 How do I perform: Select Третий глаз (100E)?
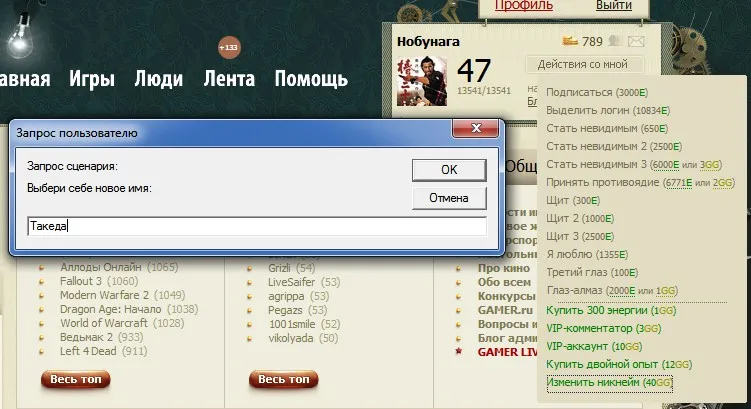(592, 273)
